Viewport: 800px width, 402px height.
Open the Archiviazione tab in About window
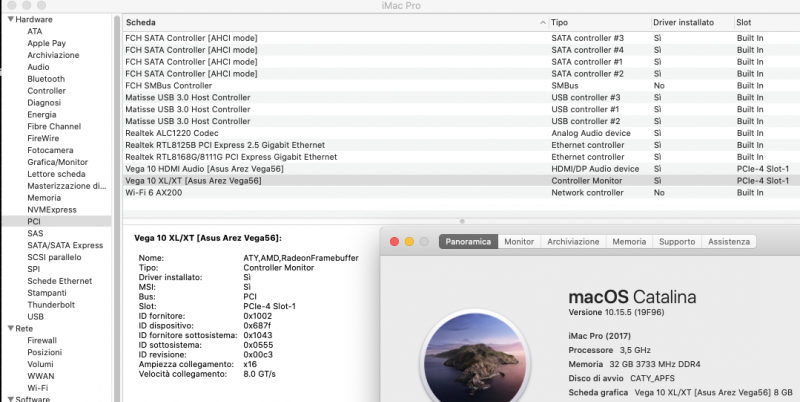click(573, 242)
